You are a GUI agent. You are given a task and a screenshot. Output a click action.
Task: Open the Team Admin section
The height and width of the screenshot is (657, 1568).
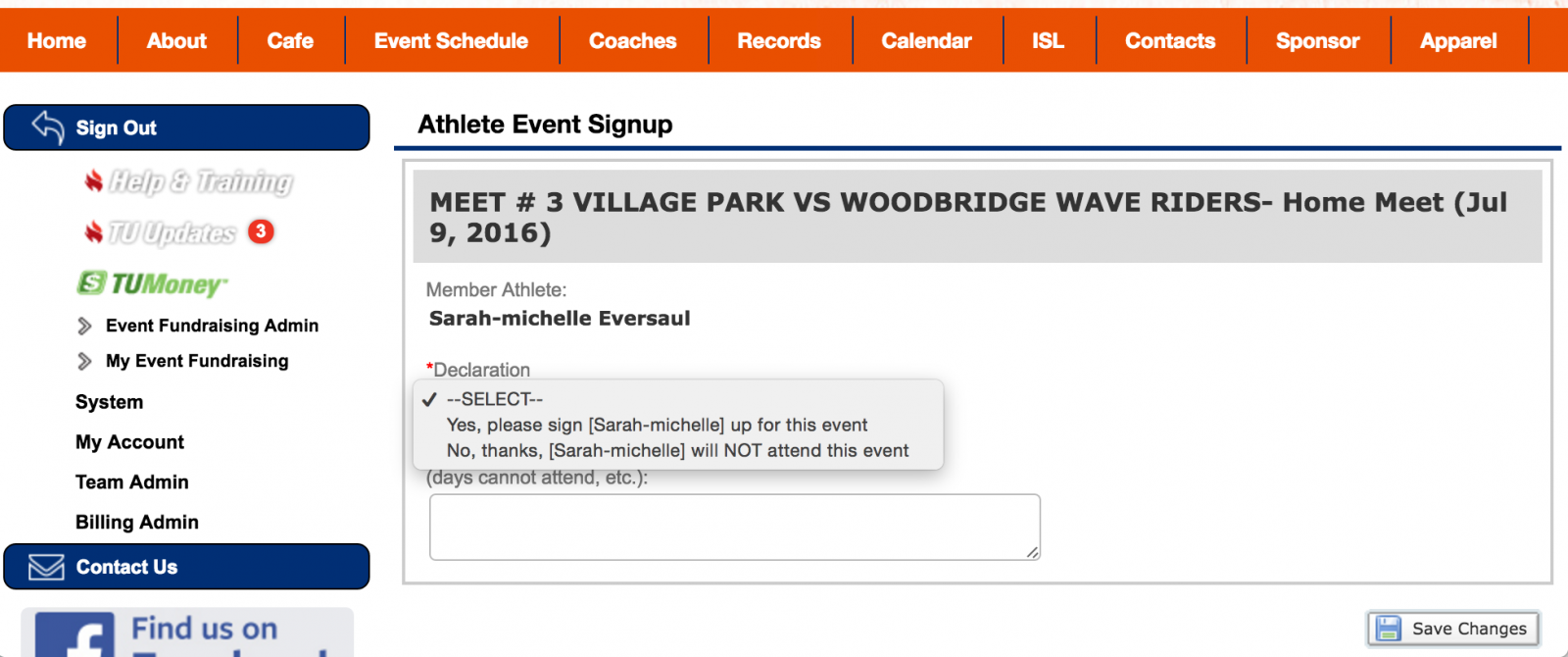[132, 481]
